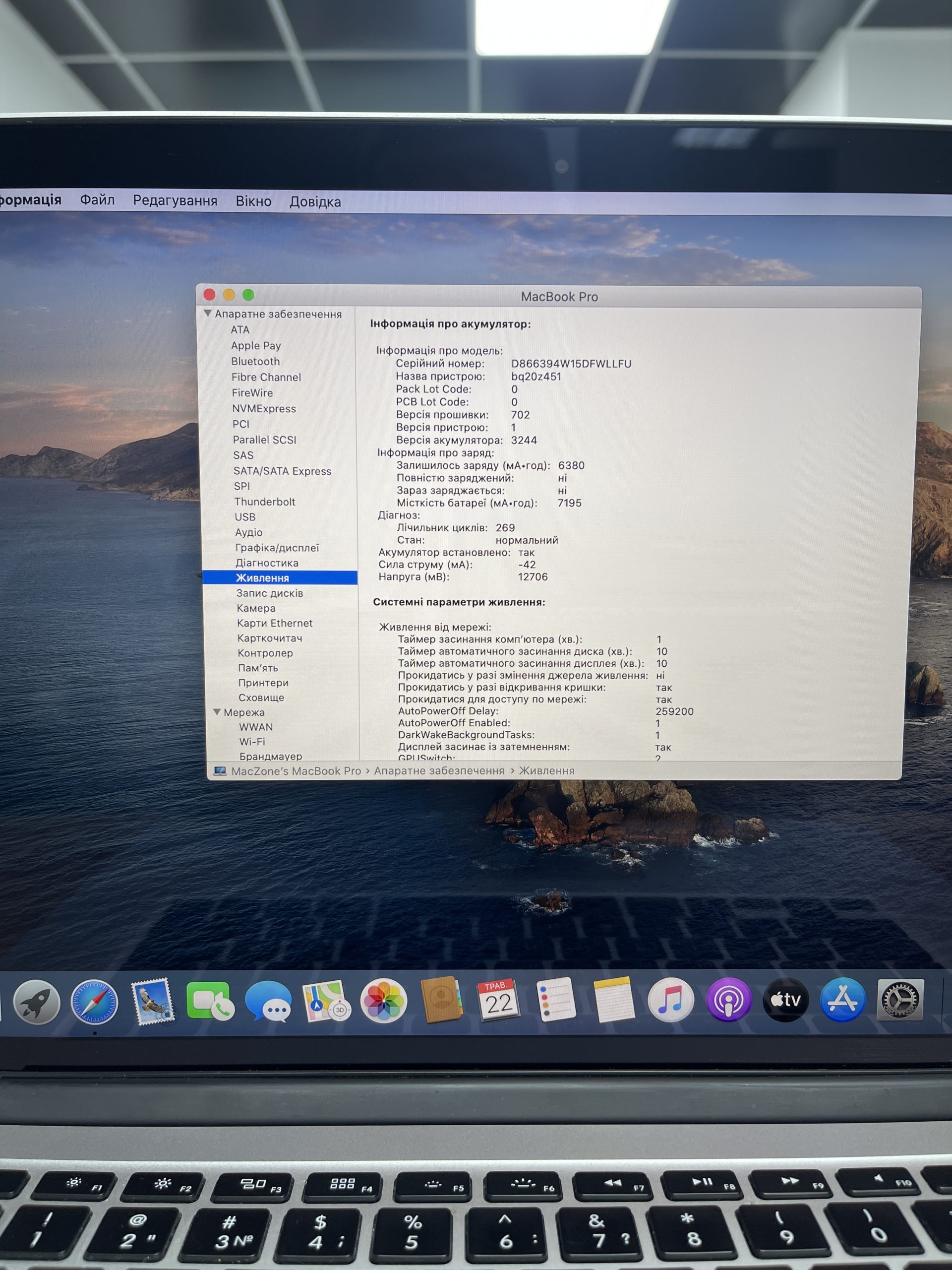952x1270 pixels.
Task: Click Живлення in the path bar
Action: coord(546,771)
